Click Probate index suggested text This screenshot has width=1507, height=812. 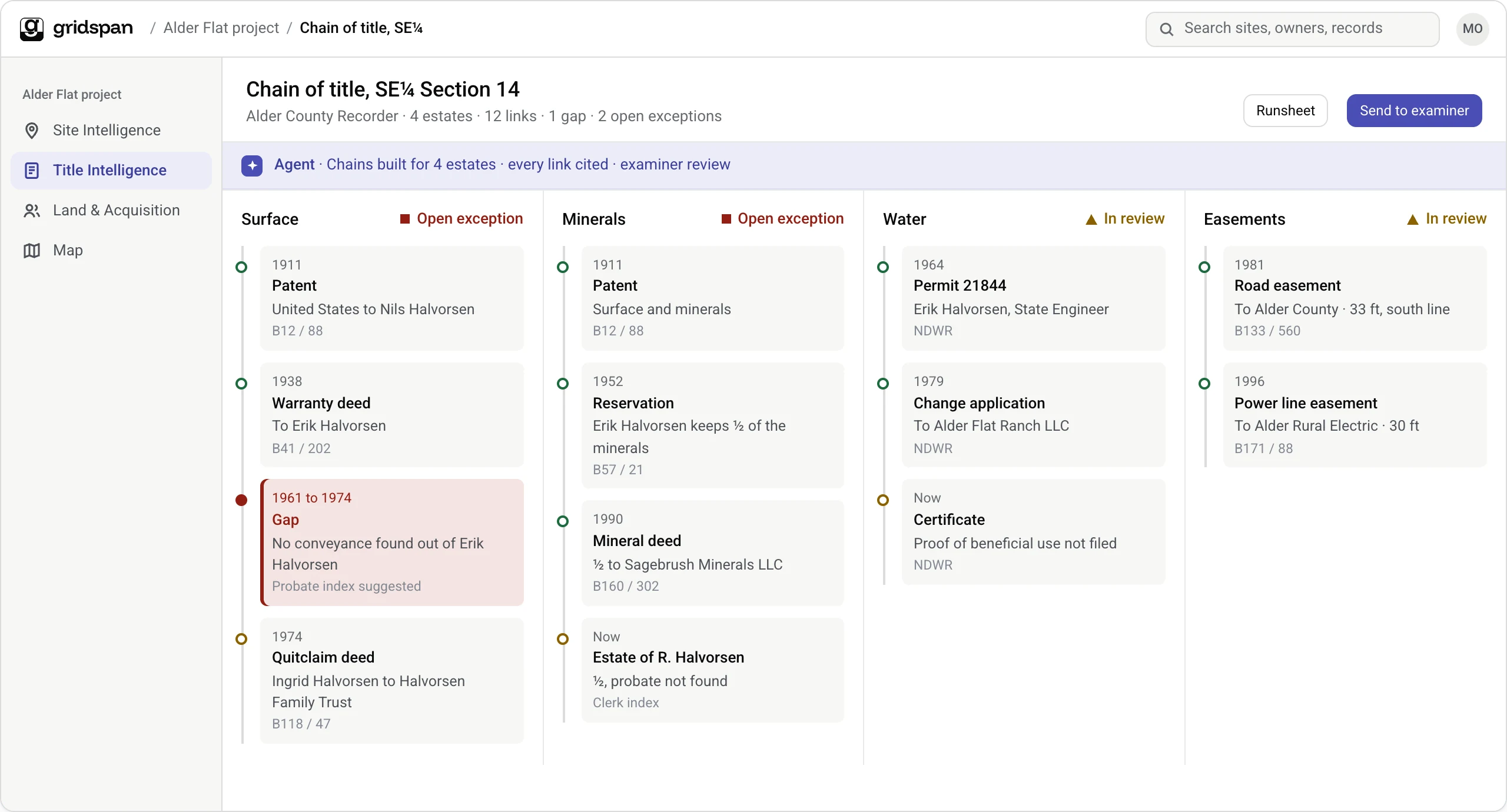pos(346,586)
